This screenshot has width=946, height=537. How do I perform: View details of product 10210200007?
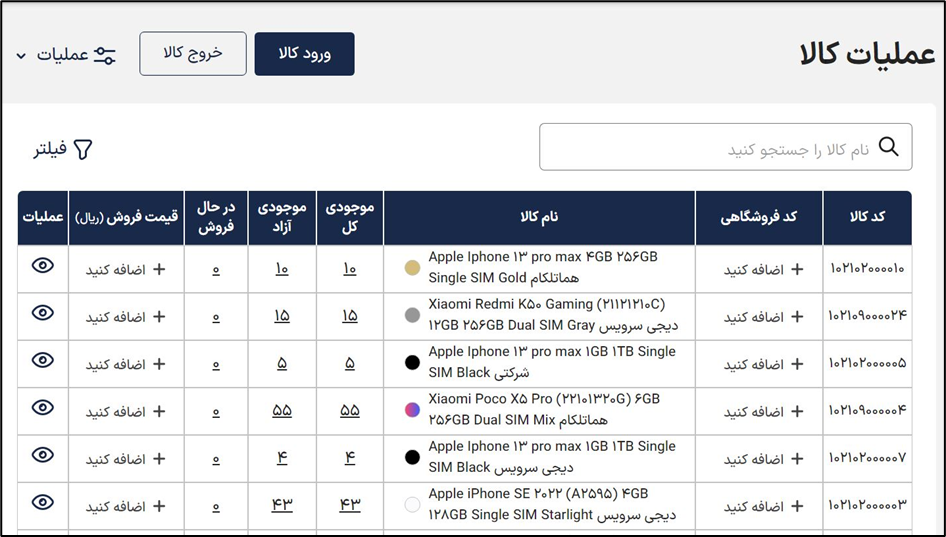click(x=43, y=455)
